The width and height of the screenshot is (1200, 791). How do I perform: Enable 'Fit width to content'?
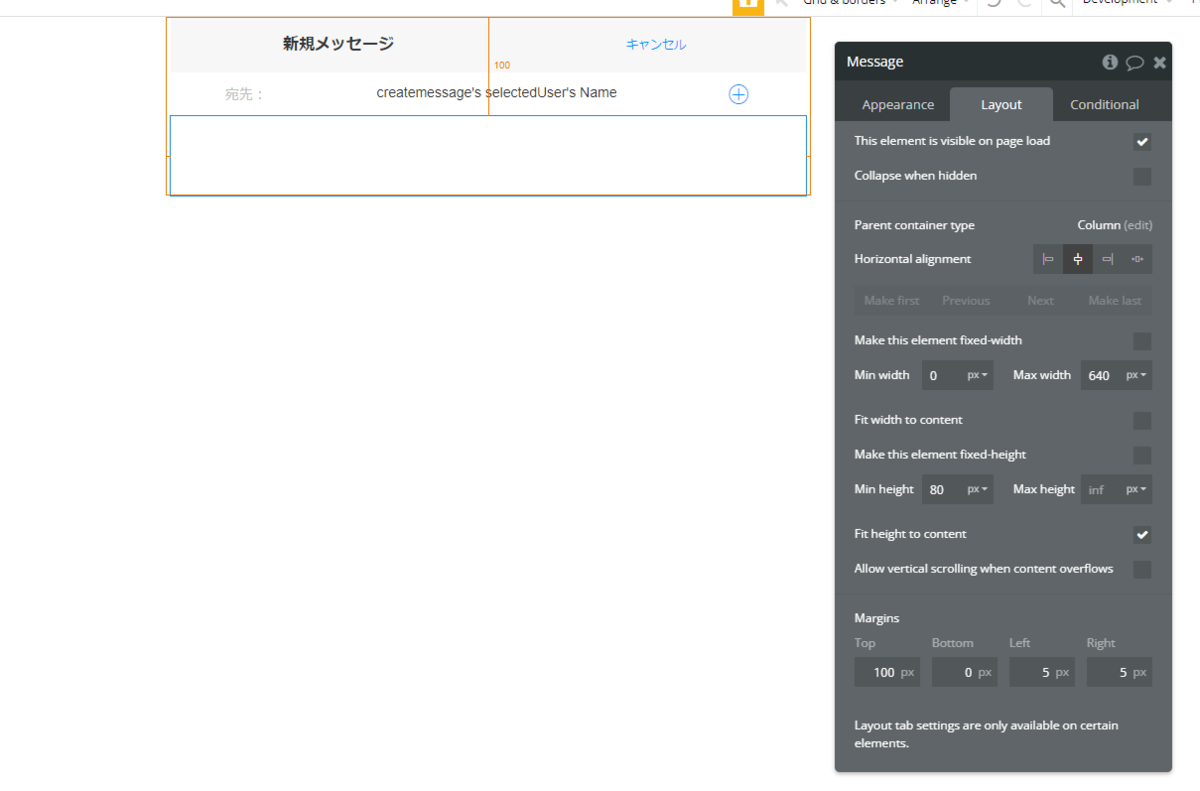click(1142, 421)
